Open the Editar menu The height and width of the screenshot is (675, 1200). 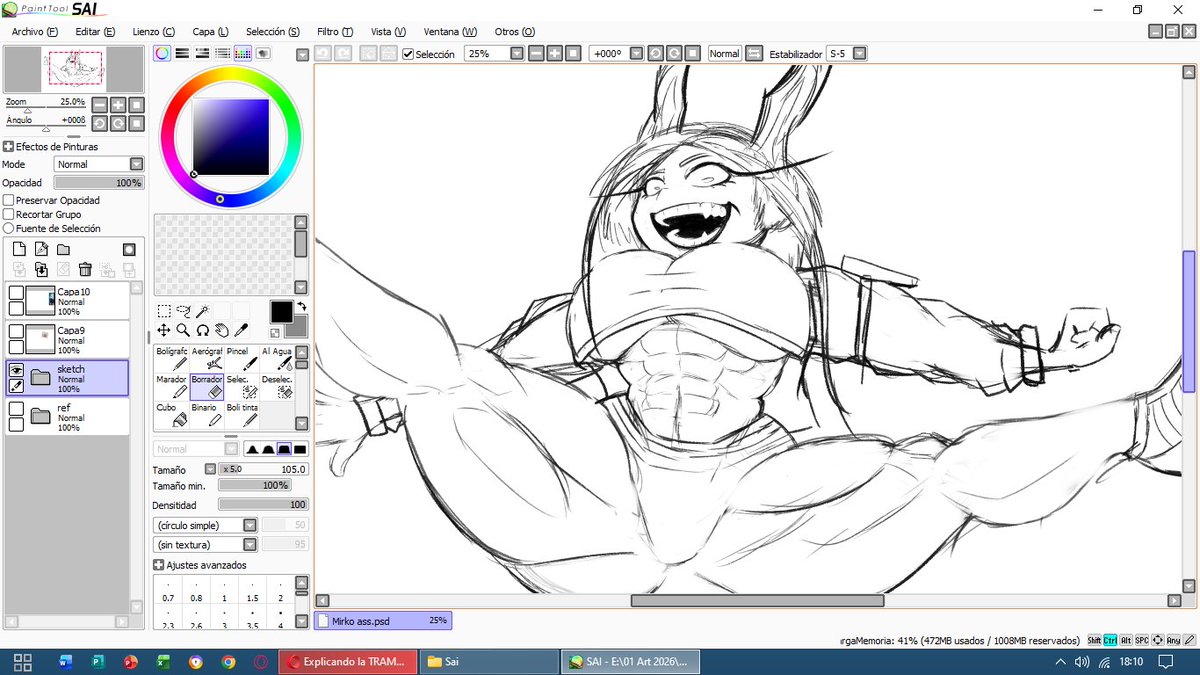95,31
